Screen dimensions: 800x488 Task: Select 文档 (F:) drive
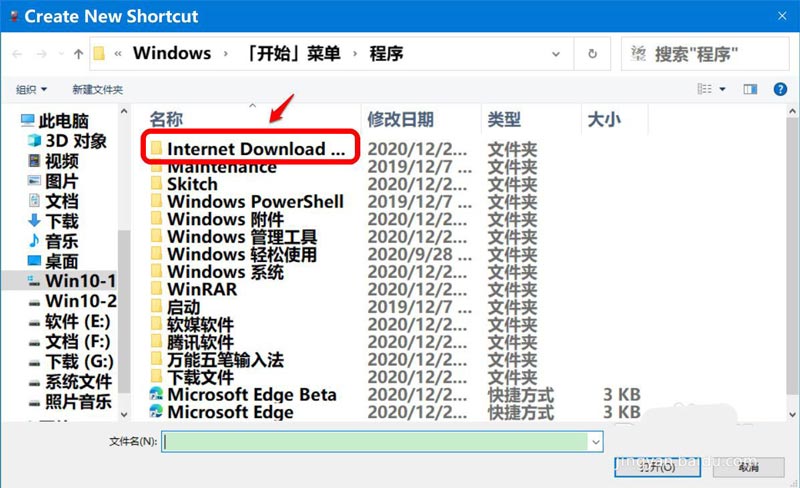tap(69, 341)
